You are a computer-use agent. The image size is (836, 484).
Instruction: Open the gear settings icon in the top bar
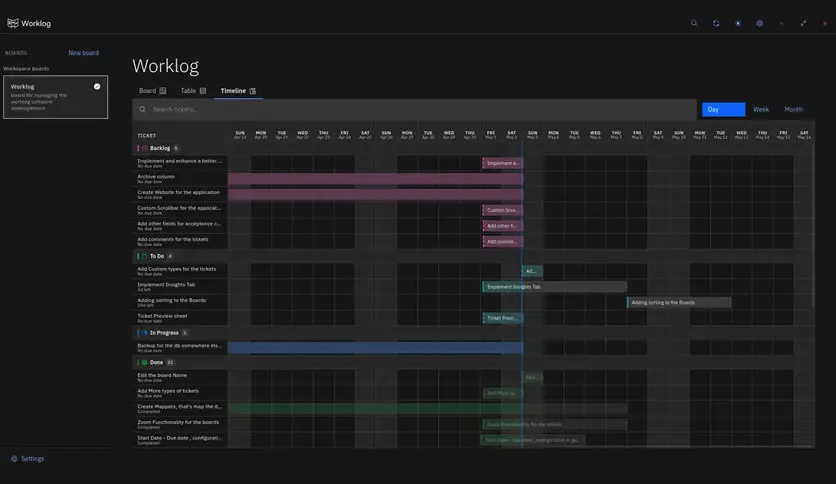point(760,23)
